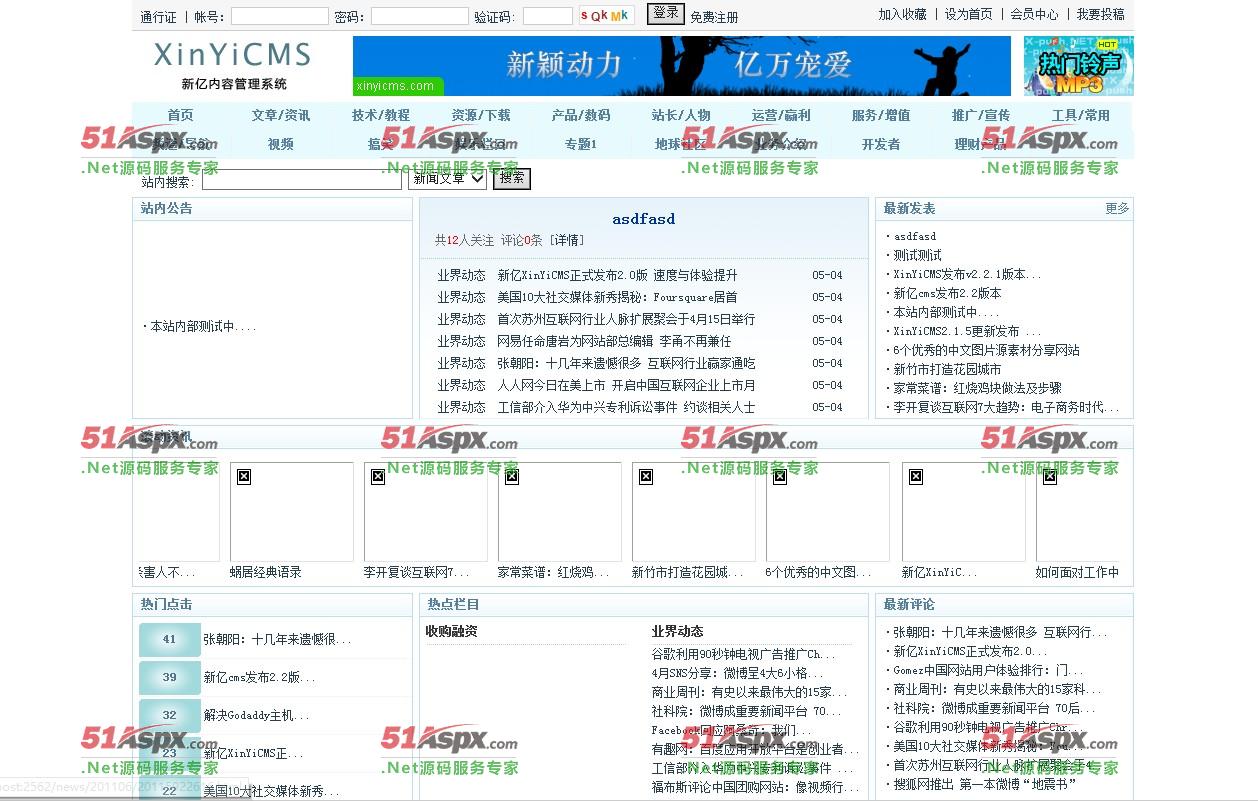This screenshot has height=801, width=1258.
Task: Open 推广/宣传 navigation menu item
Action: 981,115
